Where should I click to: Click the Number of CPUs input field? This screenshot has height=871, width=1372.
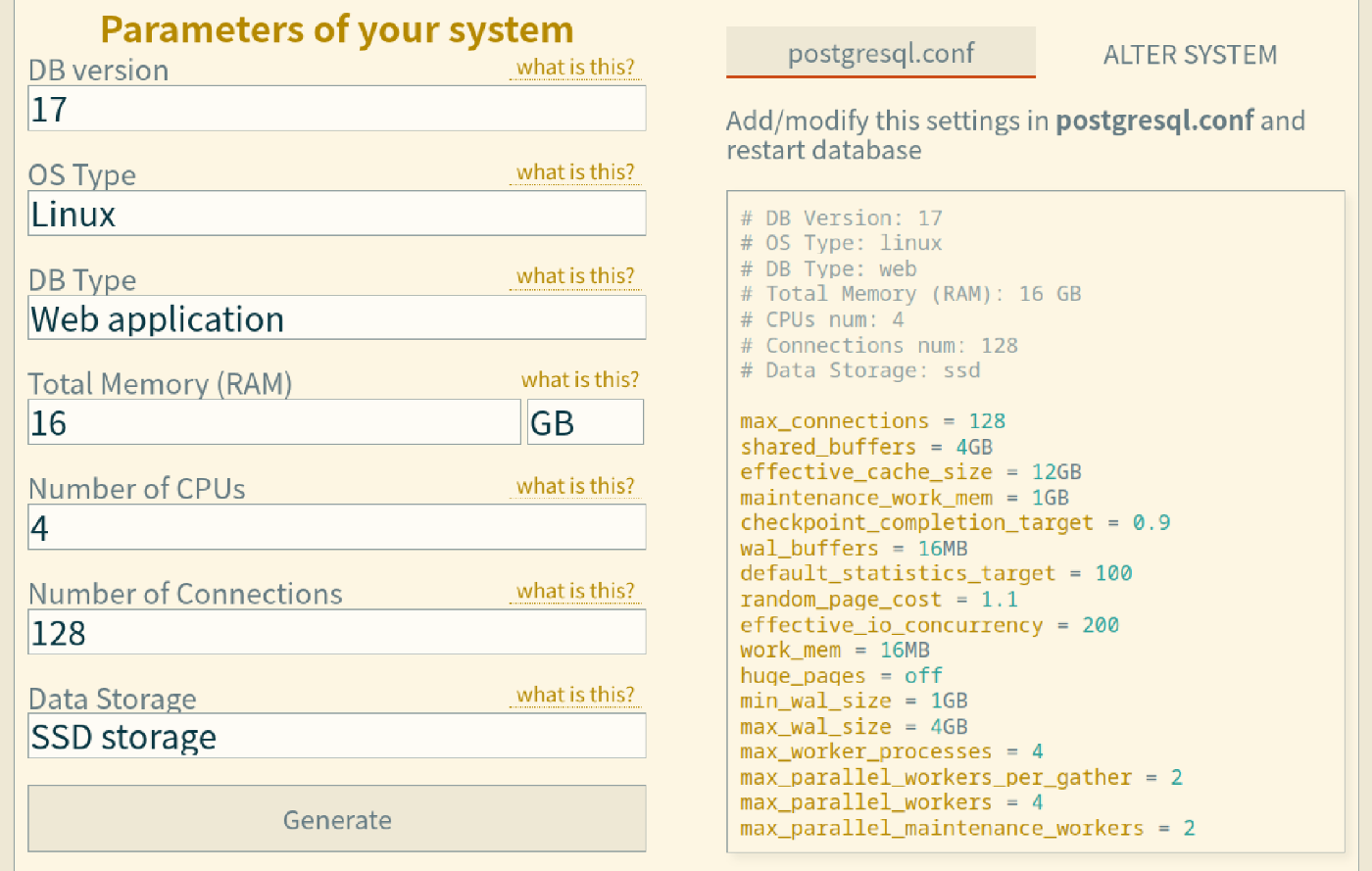pyautogui.click(x=336, y=528)
